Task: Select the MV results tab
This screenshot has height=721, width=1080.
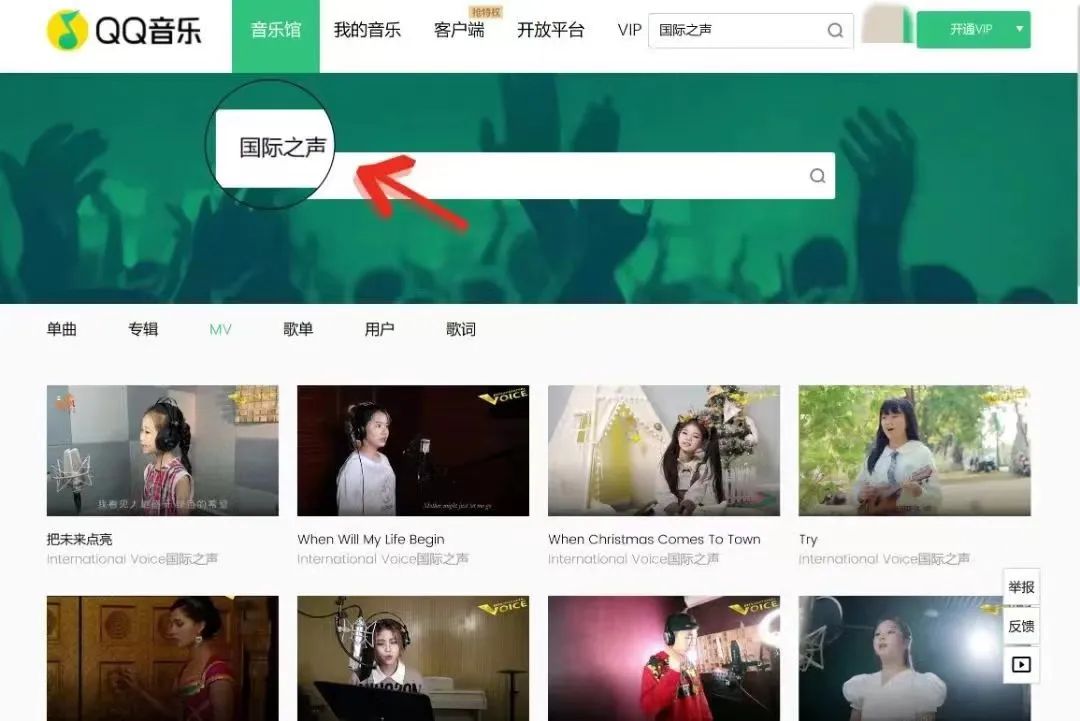Action: (x=220, y=330)
